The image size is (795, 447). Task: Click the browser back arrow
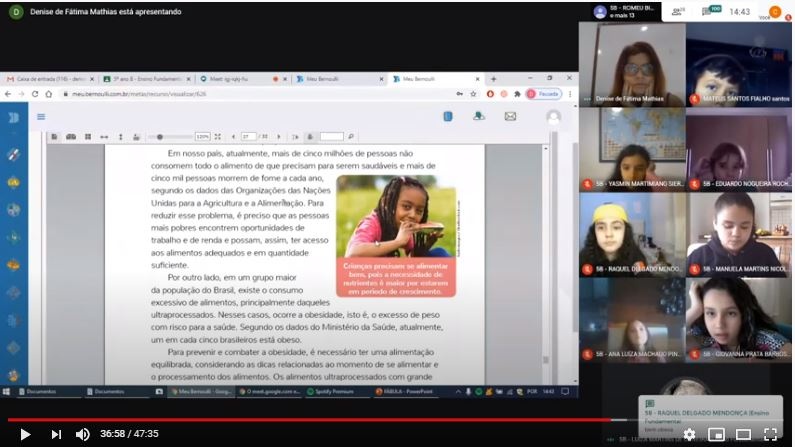(8, 94)
